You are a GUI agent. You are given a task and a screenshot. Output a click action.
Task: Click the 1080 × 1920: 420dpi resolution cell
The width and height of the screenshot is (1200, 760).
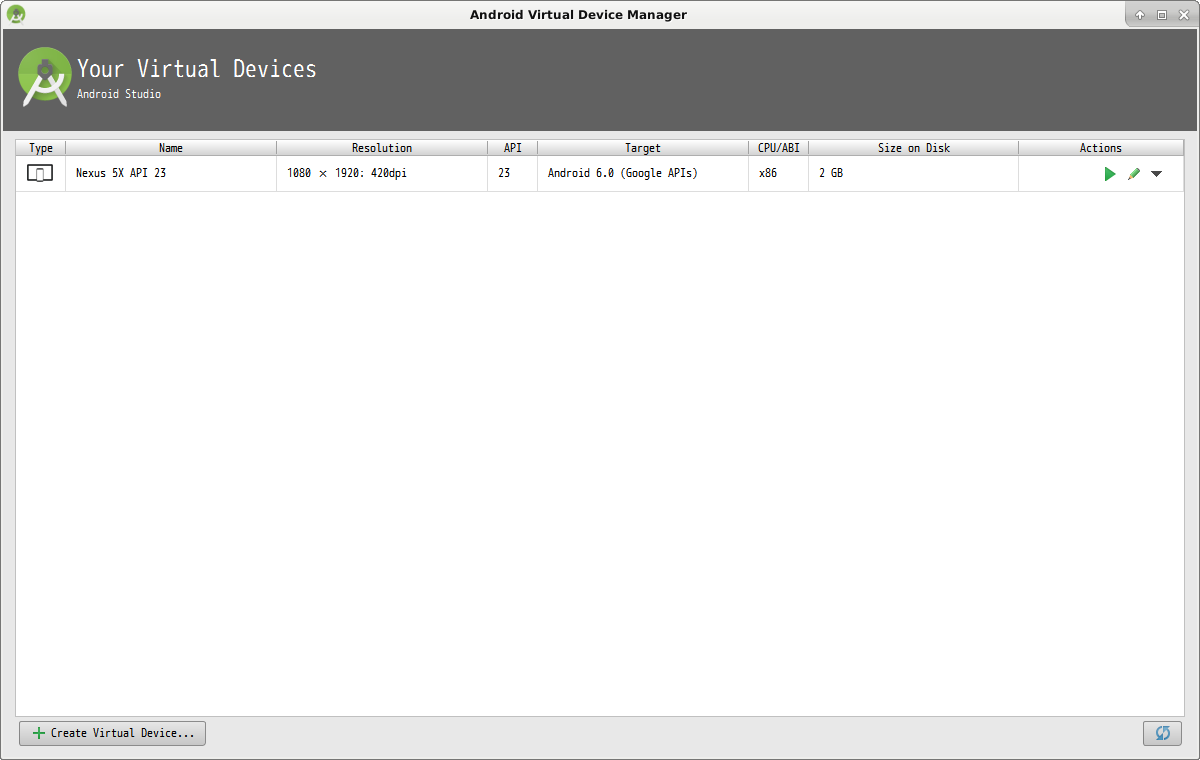[346, 173]
